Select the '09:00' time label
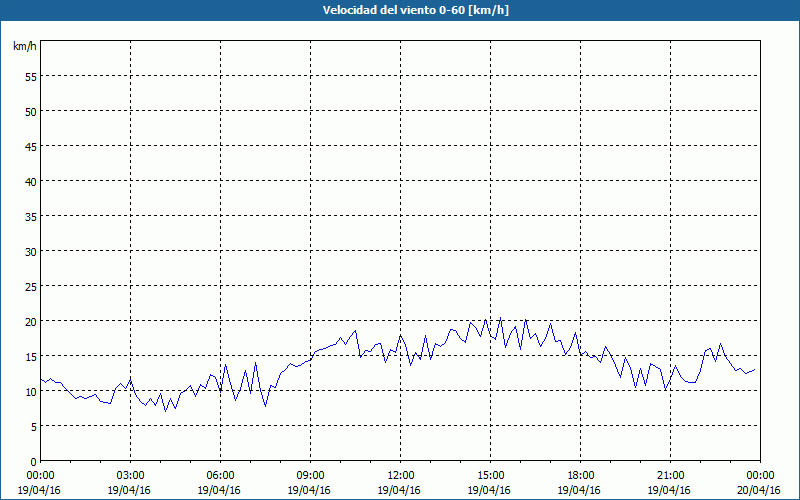The height and width of the screenshot is (500, 800). 310,476
